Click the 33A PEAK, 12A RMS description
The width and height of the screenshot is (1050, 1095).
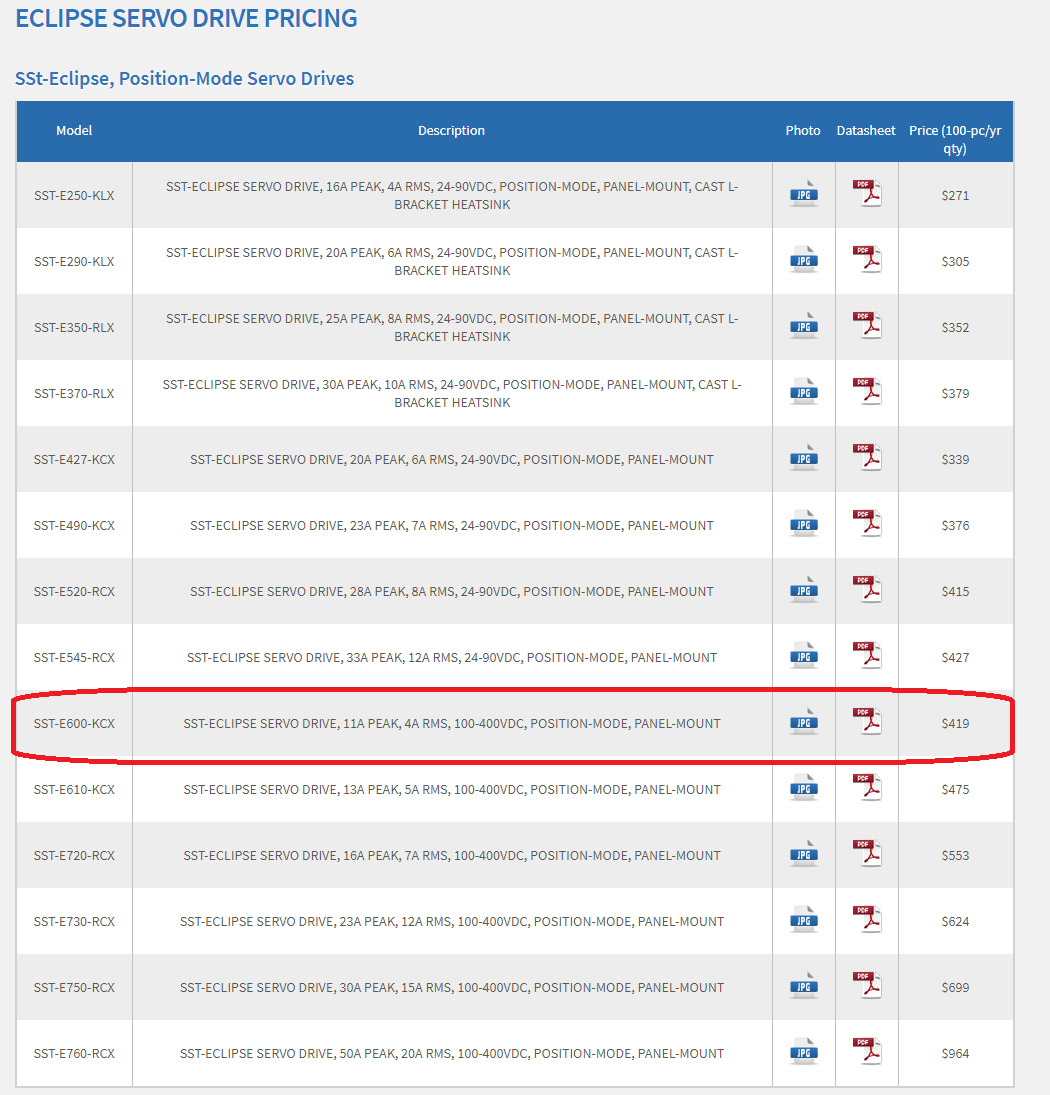[x=452, y=657]
